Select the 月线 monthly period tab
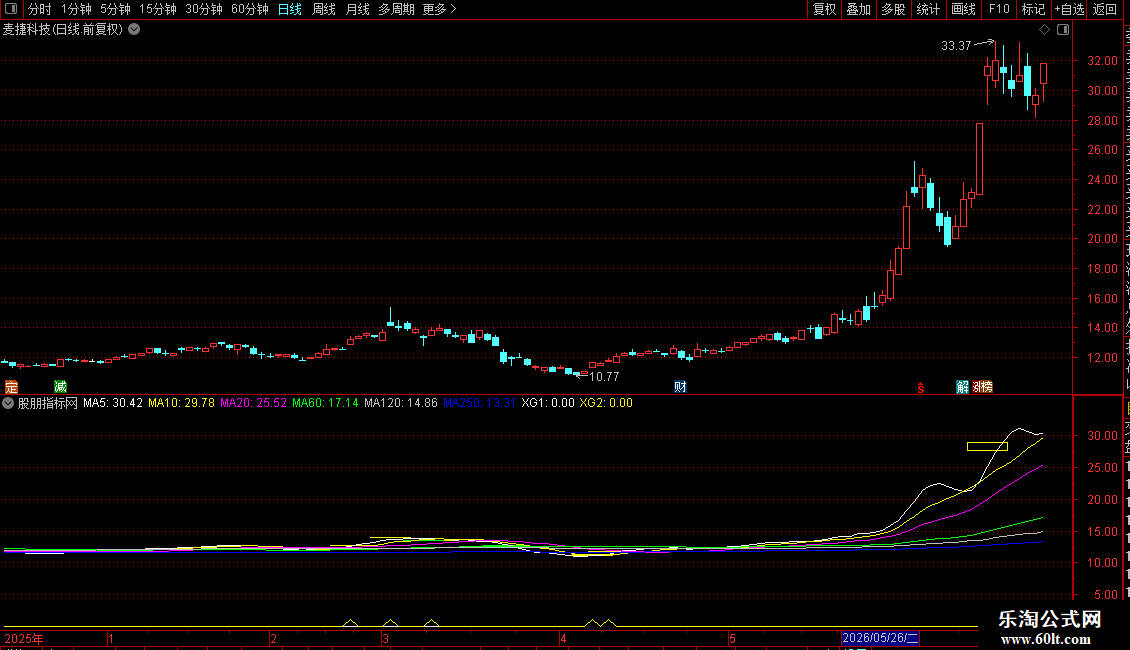Viewport: 1130px width, 650px height. pos(357,9)
